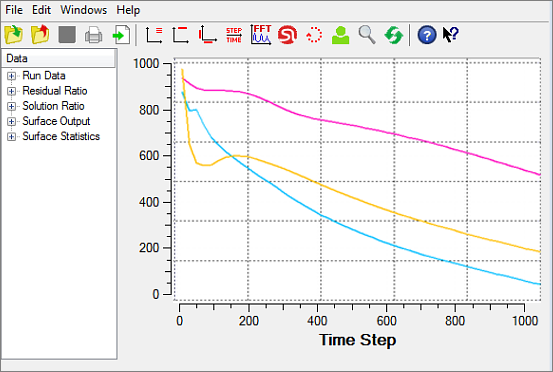Click the red dotted circle icon
Viewport: 553px width, 372px height.
pyautogui.click(x=314, y=35)
